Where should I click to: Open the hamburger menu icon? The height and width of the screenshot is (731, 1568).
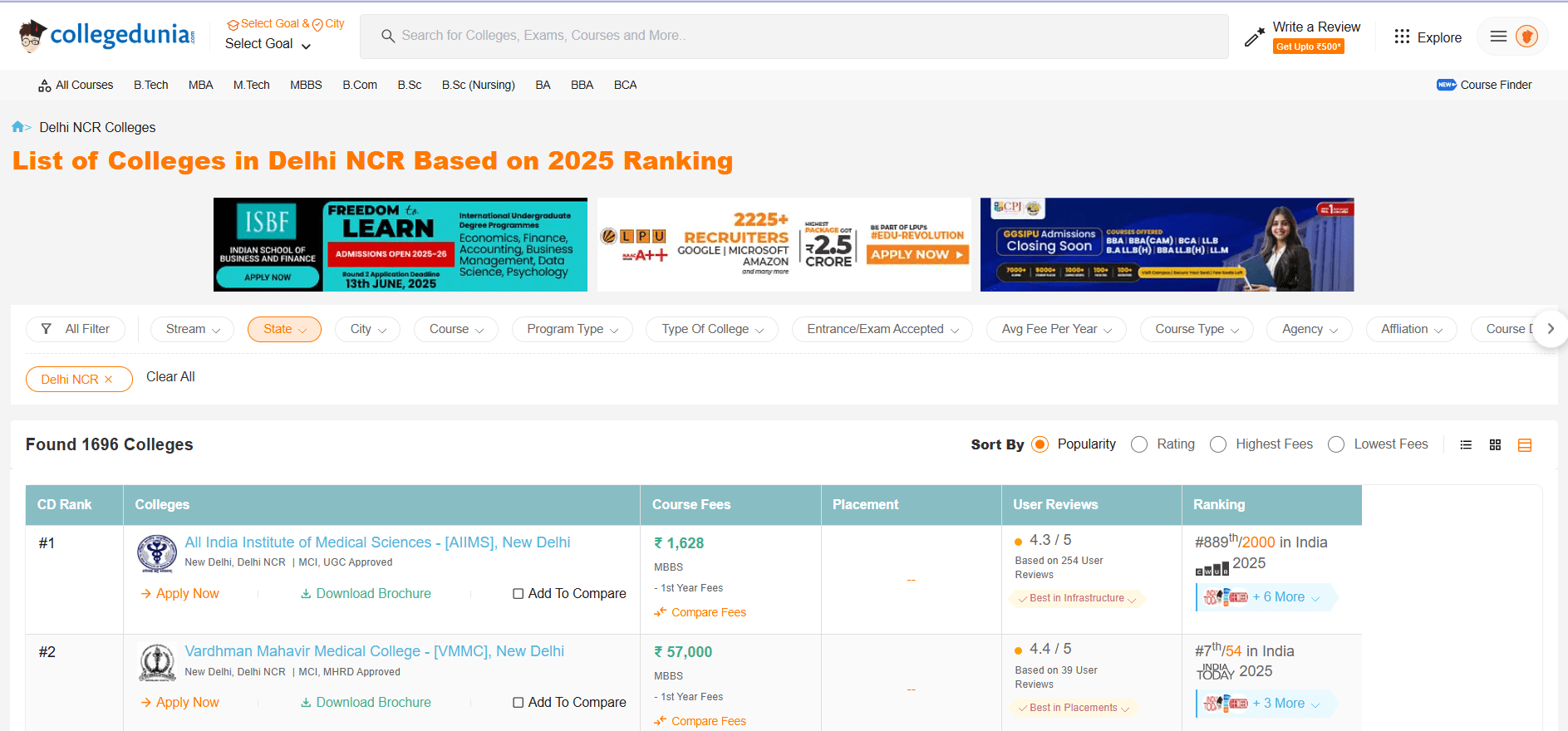pyautogui.click(x=1498, y=37)
